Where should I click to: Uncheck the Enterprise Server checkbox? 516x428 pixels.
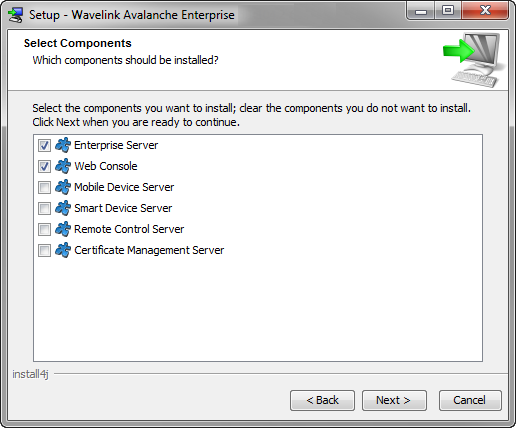(44, 145)
